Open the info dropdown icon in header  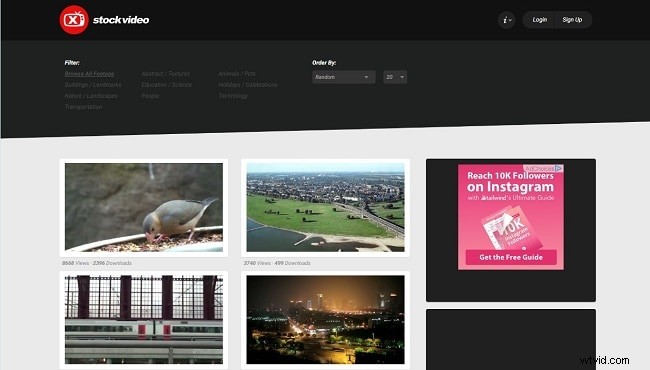click(507, 20)
